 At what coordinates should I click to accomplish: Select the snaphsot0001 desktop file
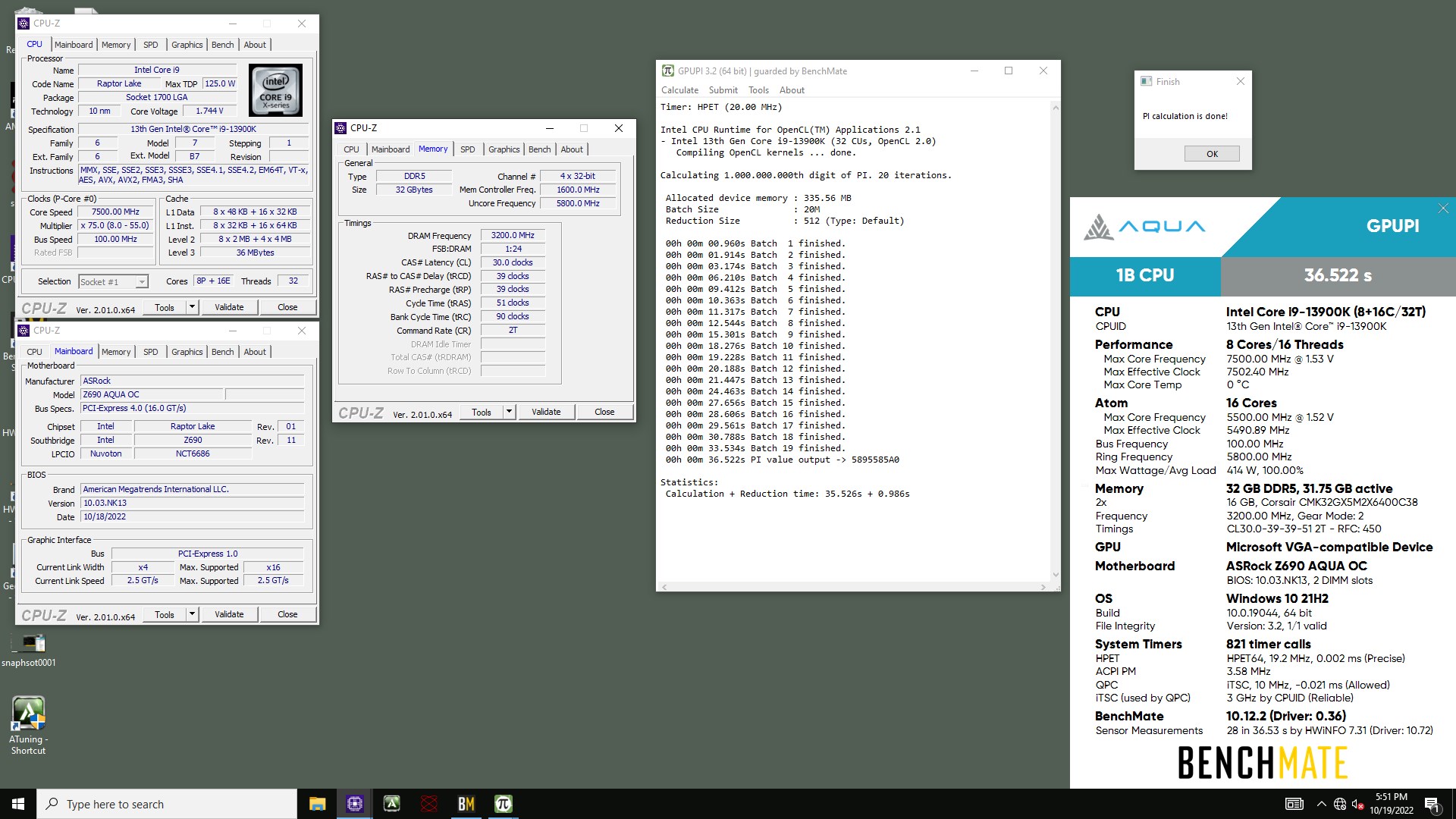point(29,651)
